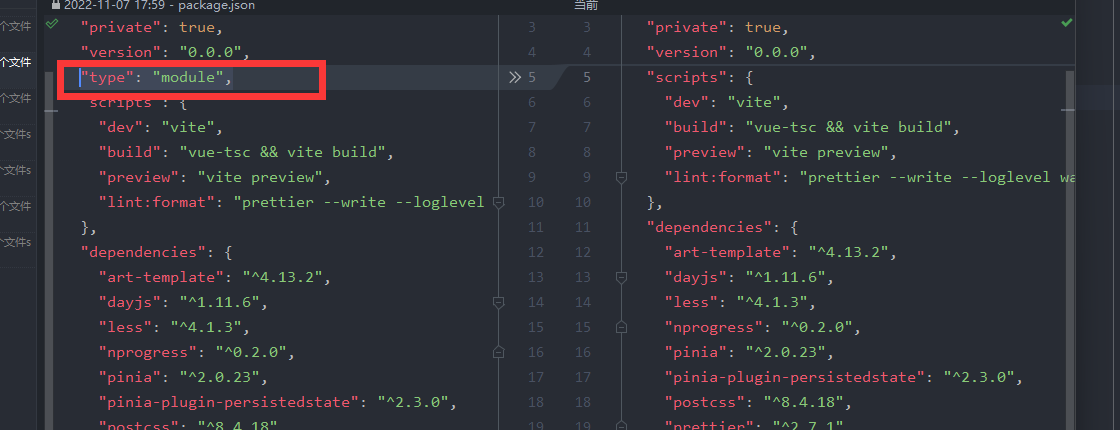Screen dimensions: 1120x430
Task: Toggle the fold marker at left pane line 14
Action: (498, 302)
